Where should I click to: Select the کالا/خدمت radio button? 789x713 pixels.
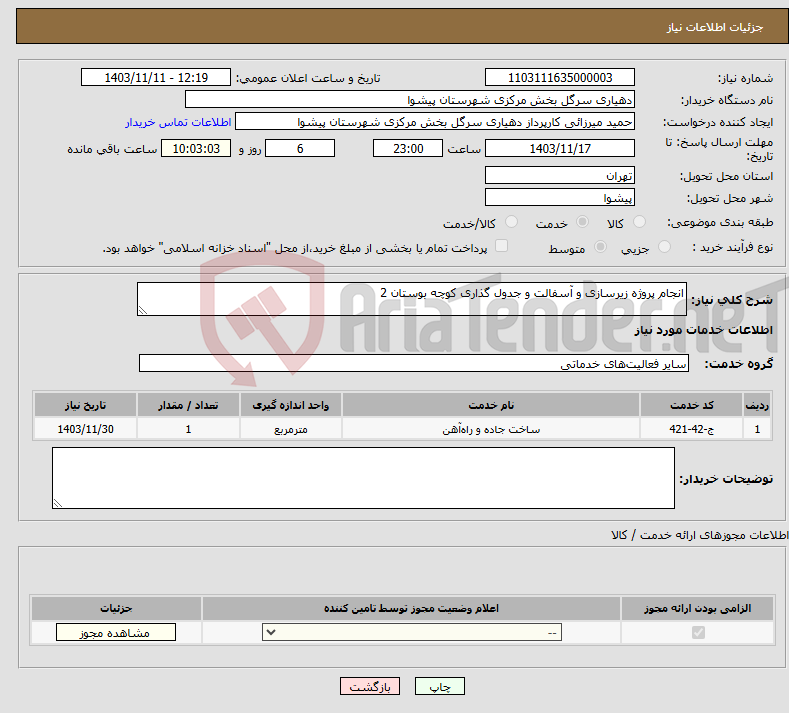[x=511, y=222]
